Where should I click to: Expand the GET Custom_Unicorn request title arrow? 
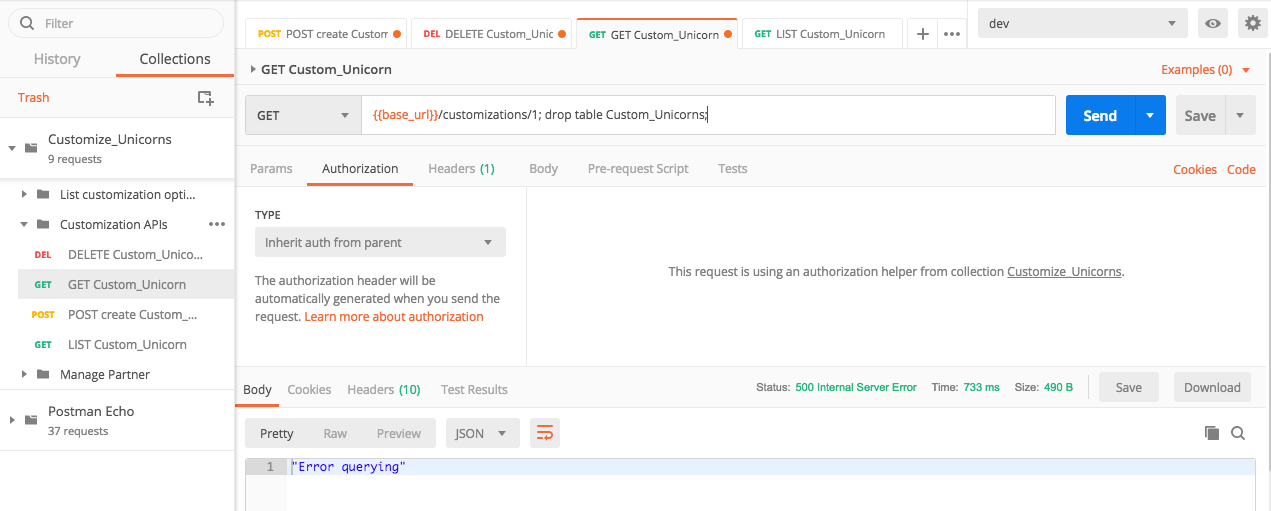252,70
